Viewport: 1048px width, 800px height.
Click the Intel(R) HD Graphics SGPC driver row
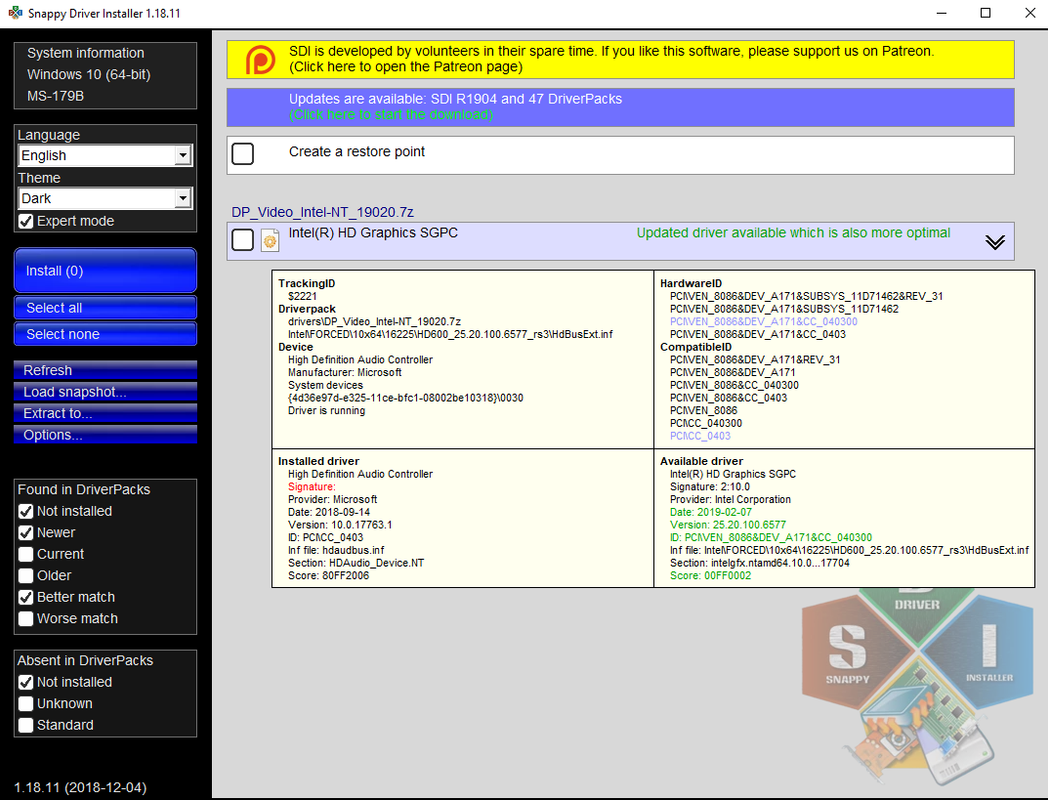(620, 241)
